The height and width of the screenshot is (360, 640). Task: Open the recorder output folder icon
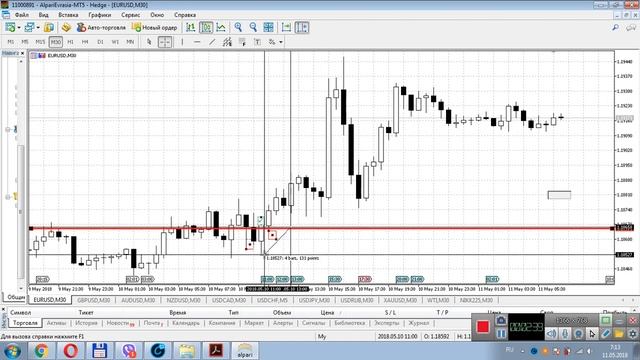pyautogui.click(x=619, y=333)
